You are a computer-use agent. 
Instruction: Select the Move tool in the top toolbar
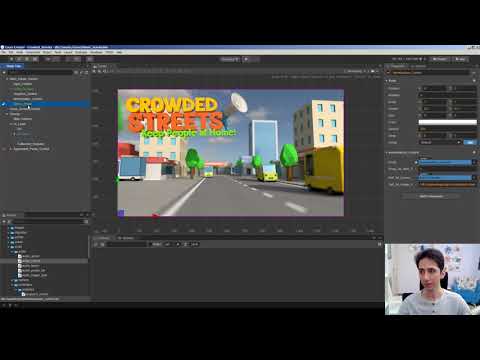coord(11,59)
